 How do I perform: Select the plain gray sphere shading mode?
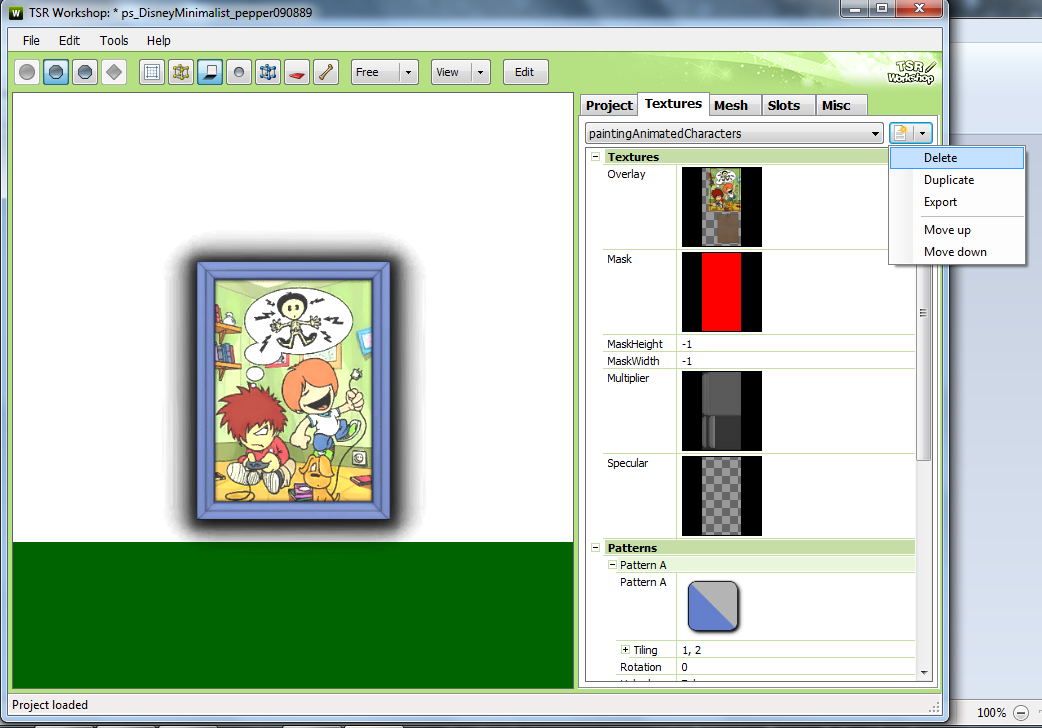click(27, 72)
